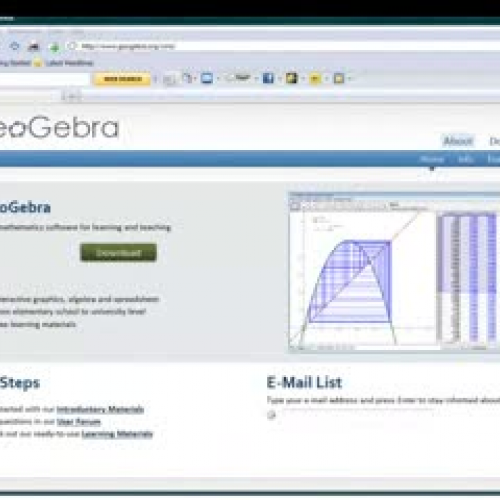
Task: Click the small icon below E-Mail List text
Action: click(271, 415)
